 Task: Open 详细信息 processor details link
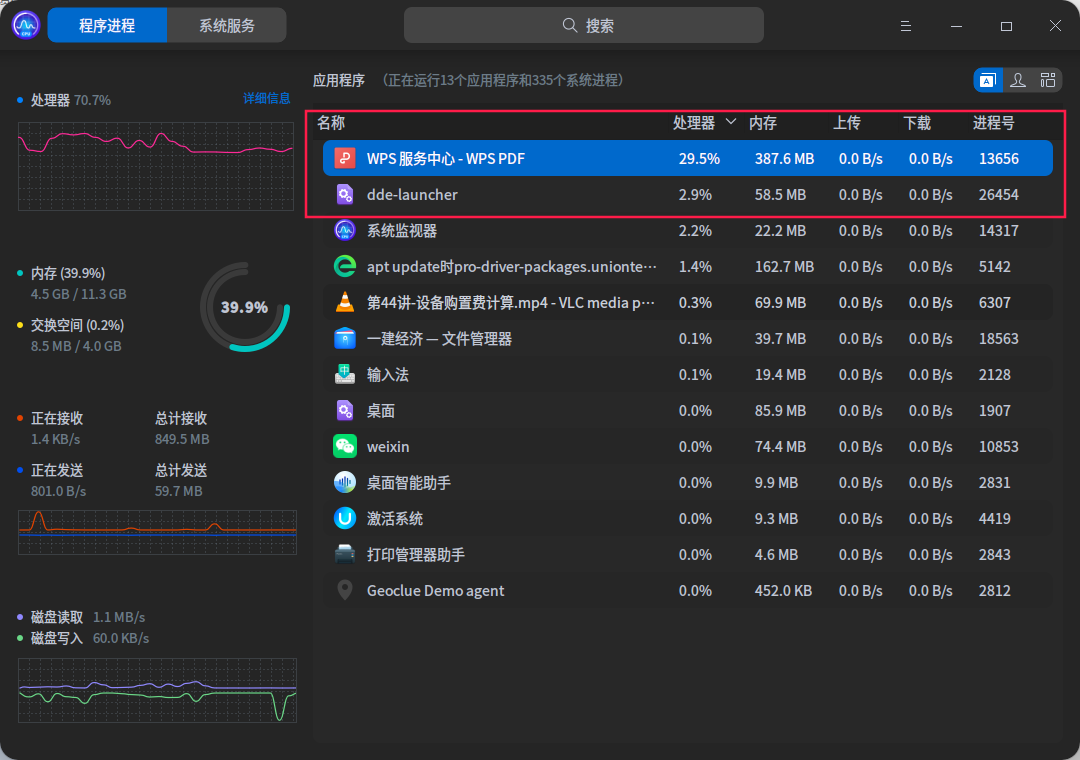click(269, 100)
